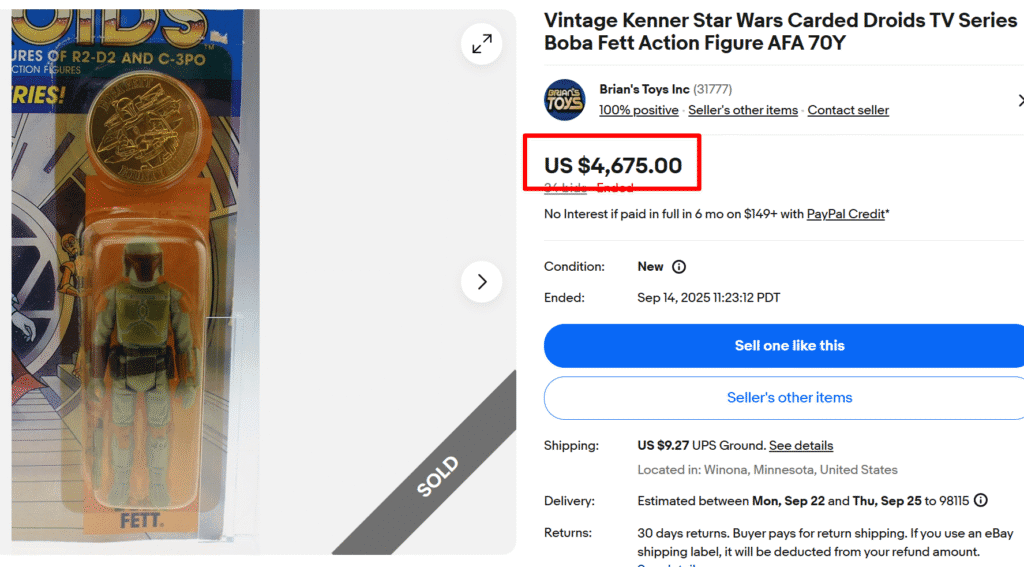
Task: Expand the product image to fullscreen
Action: point(482,44)
